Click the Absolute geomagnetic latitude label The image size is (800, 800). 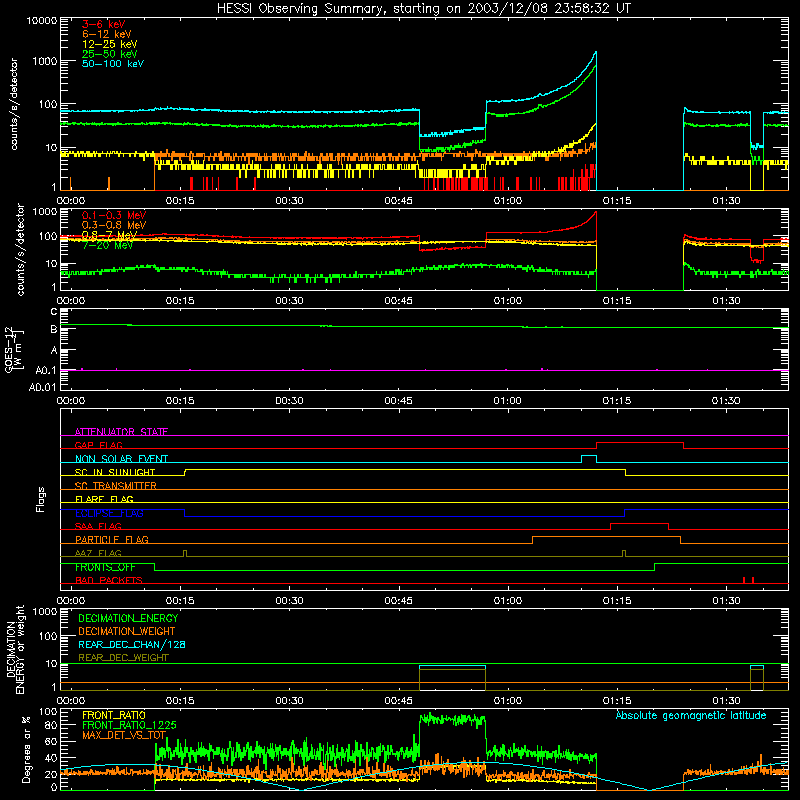pos(691,715)
